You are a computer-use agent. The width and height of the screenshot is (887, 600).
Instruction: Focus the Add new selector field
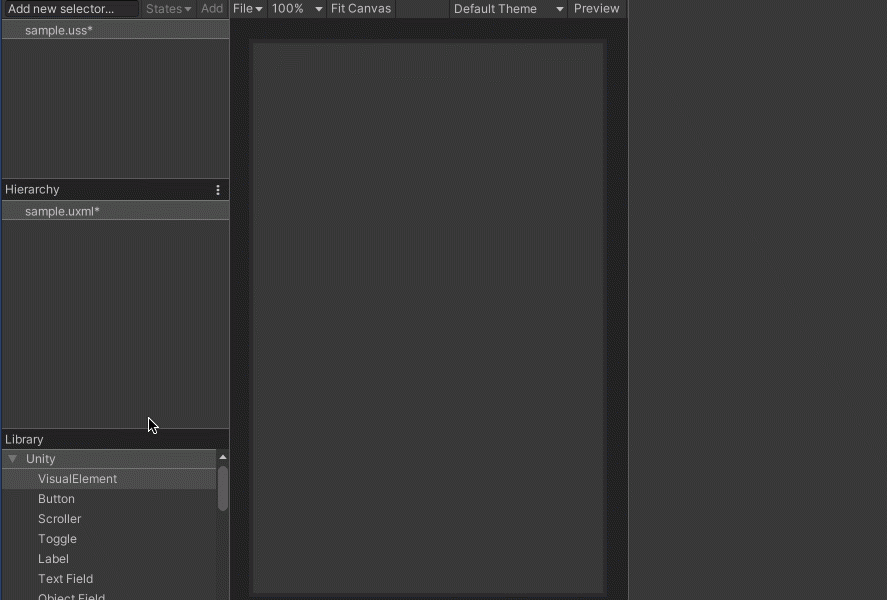[70, 9]
